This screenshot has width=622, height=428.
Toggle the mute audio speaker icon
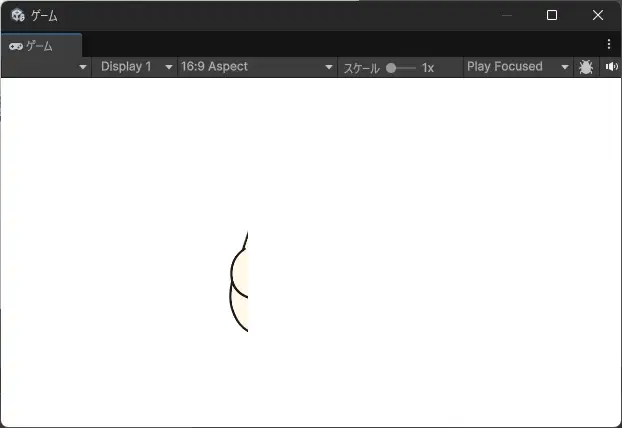pos(611,67)
